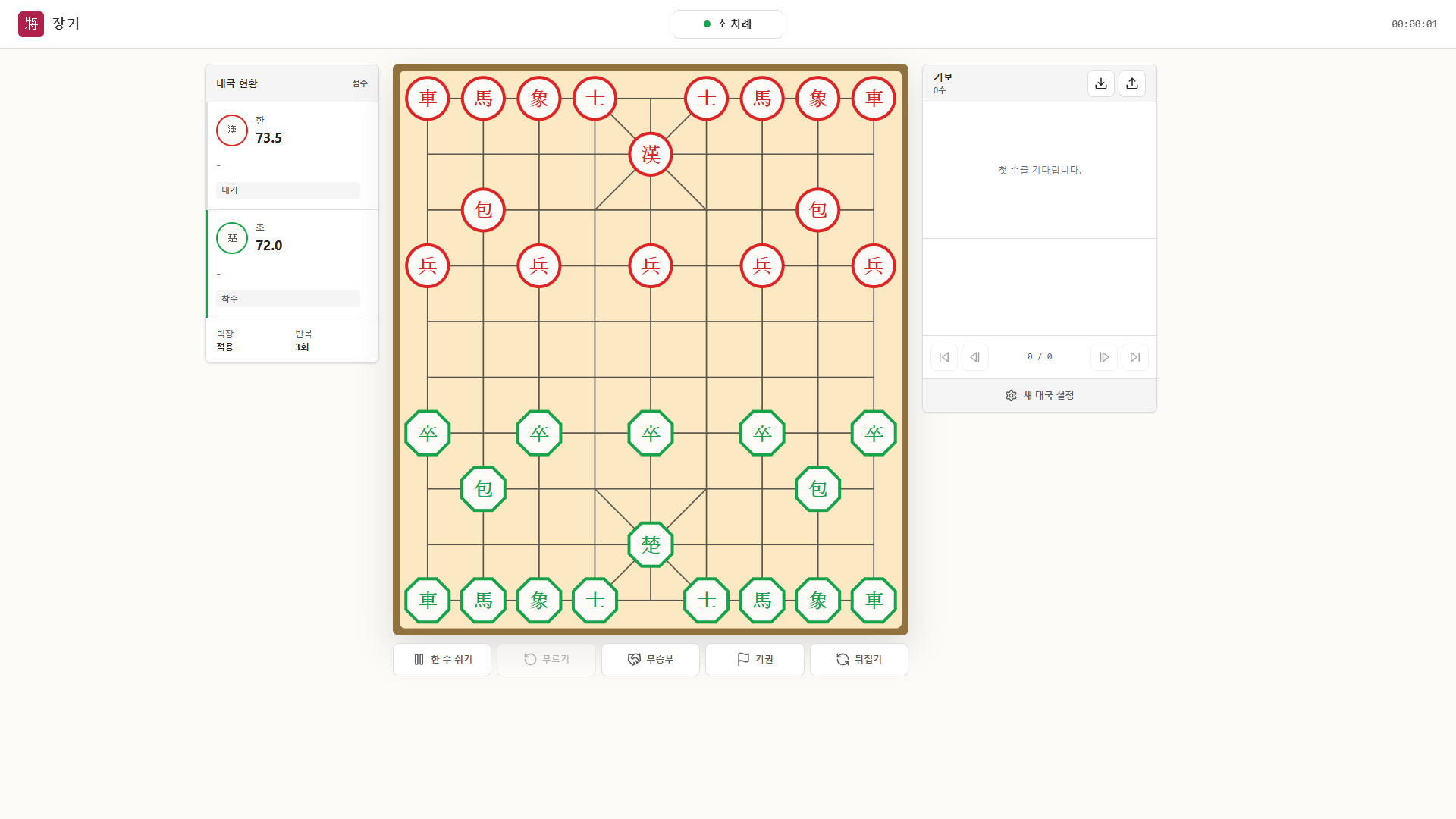
Task: Select the red center 兵 soldier
Action: point(651,266)
